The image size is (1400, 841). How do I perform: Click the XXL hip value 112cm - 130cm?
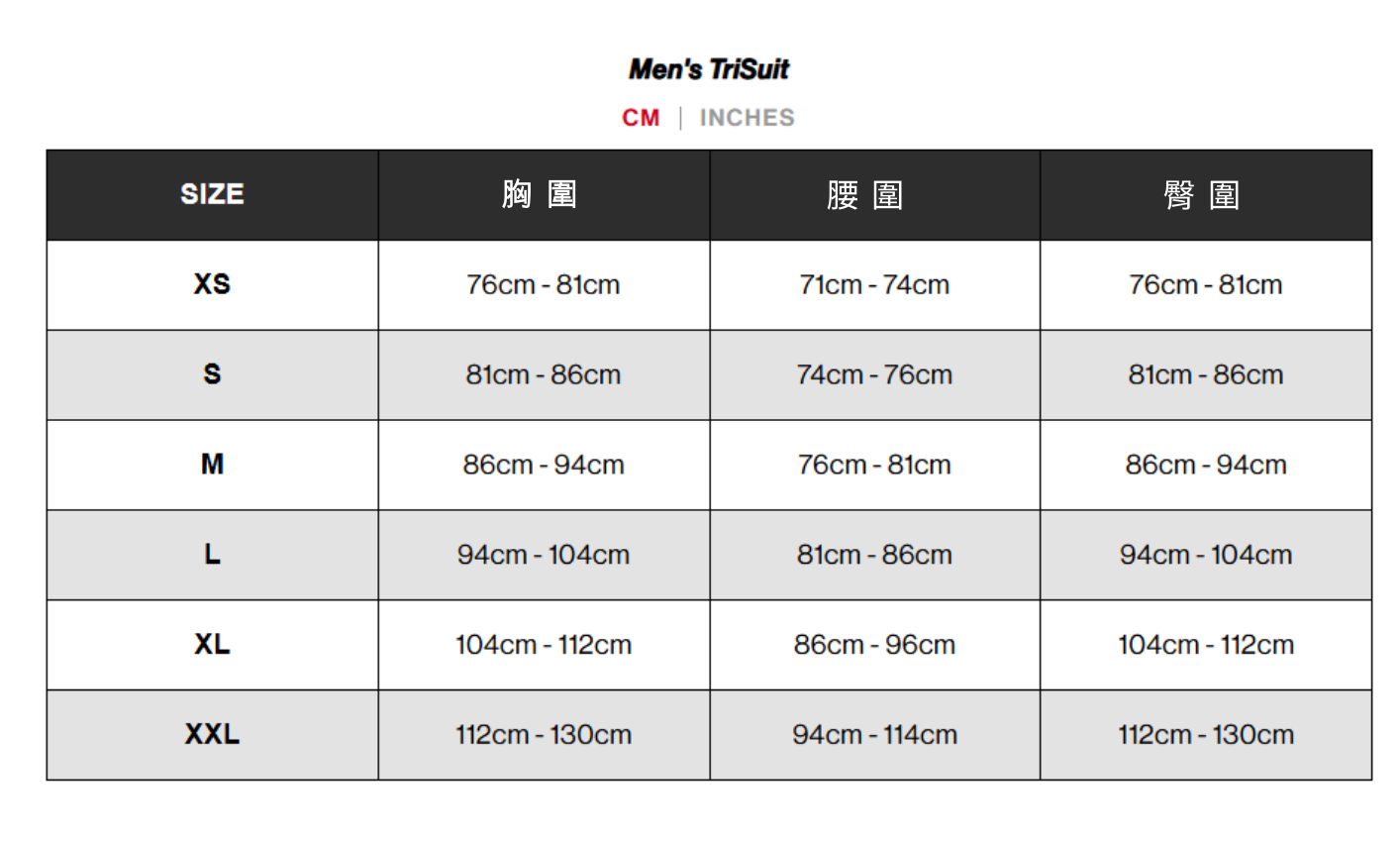pos(1206,735)
